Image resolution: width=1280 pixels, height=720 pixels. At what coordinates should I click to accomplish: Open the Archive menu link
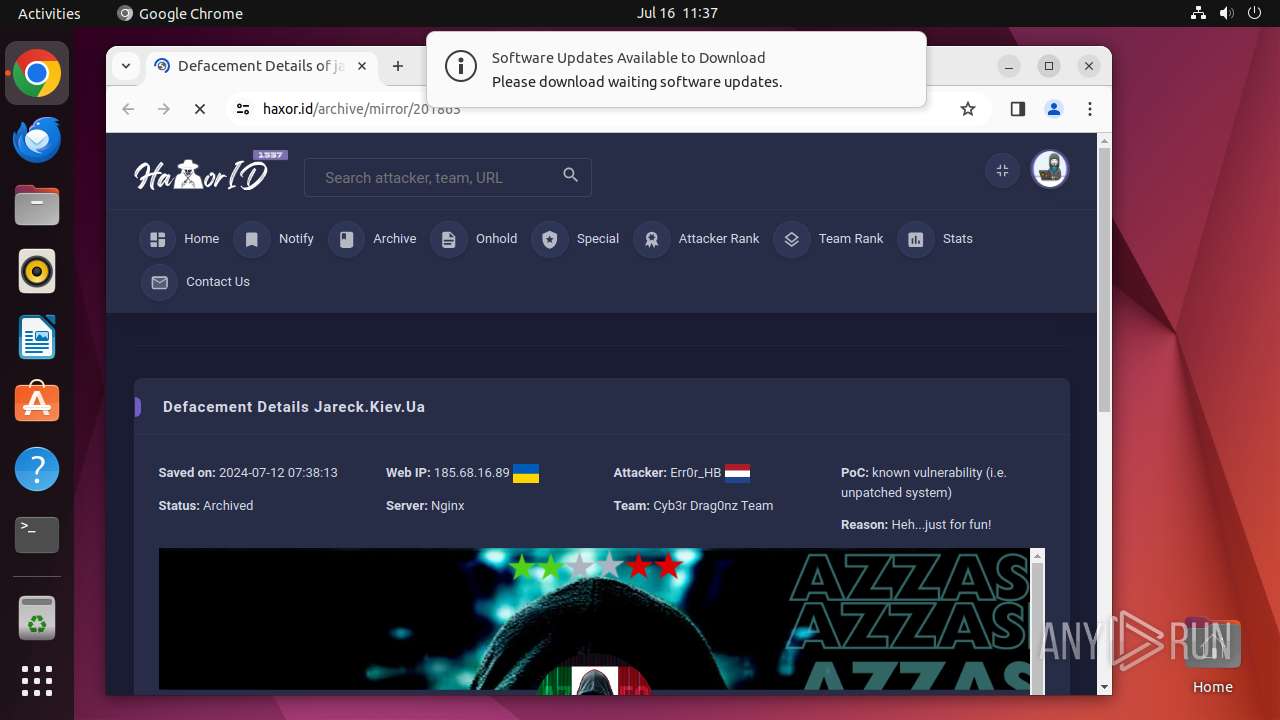pos(394,239)
